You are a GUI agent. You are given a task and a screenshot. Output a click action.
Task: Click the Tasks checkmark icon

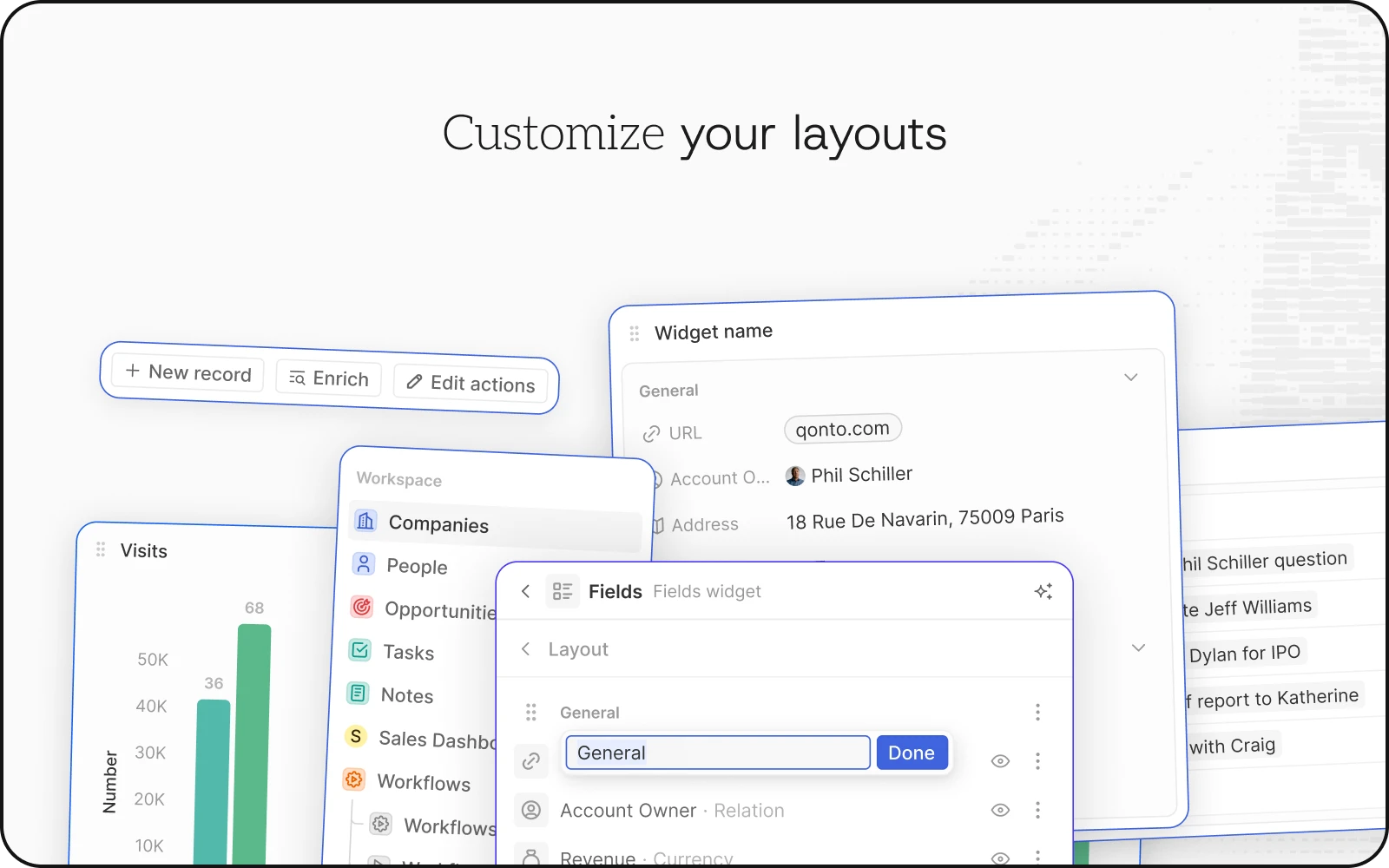[x=359, y=650]
